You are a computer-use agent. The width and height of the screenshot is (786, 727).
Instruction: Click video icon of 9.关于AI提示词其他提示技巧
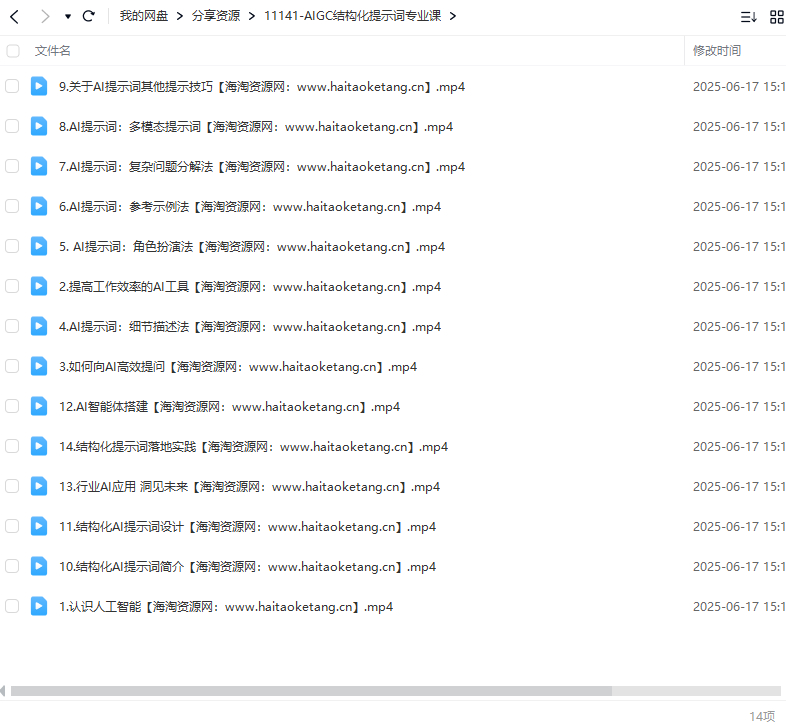pos(39,86)
